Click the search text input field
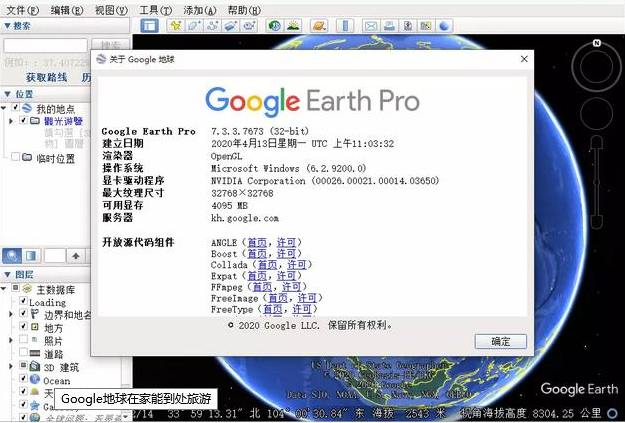The image size is (625, 423). click(x=45, y=46)
